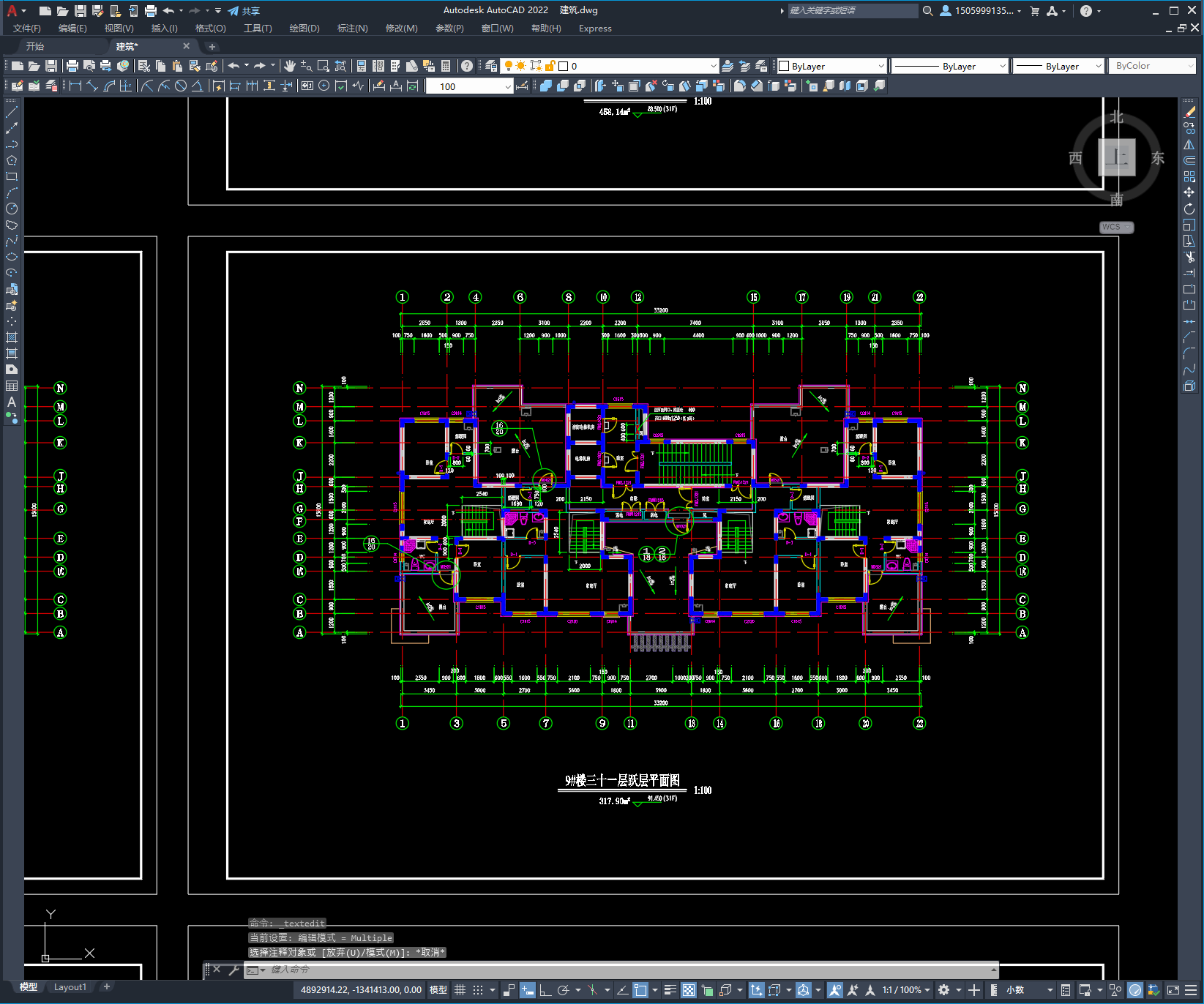
Task: Open the ByLayer lineweight dropdown
Action: coord(1058,66)
